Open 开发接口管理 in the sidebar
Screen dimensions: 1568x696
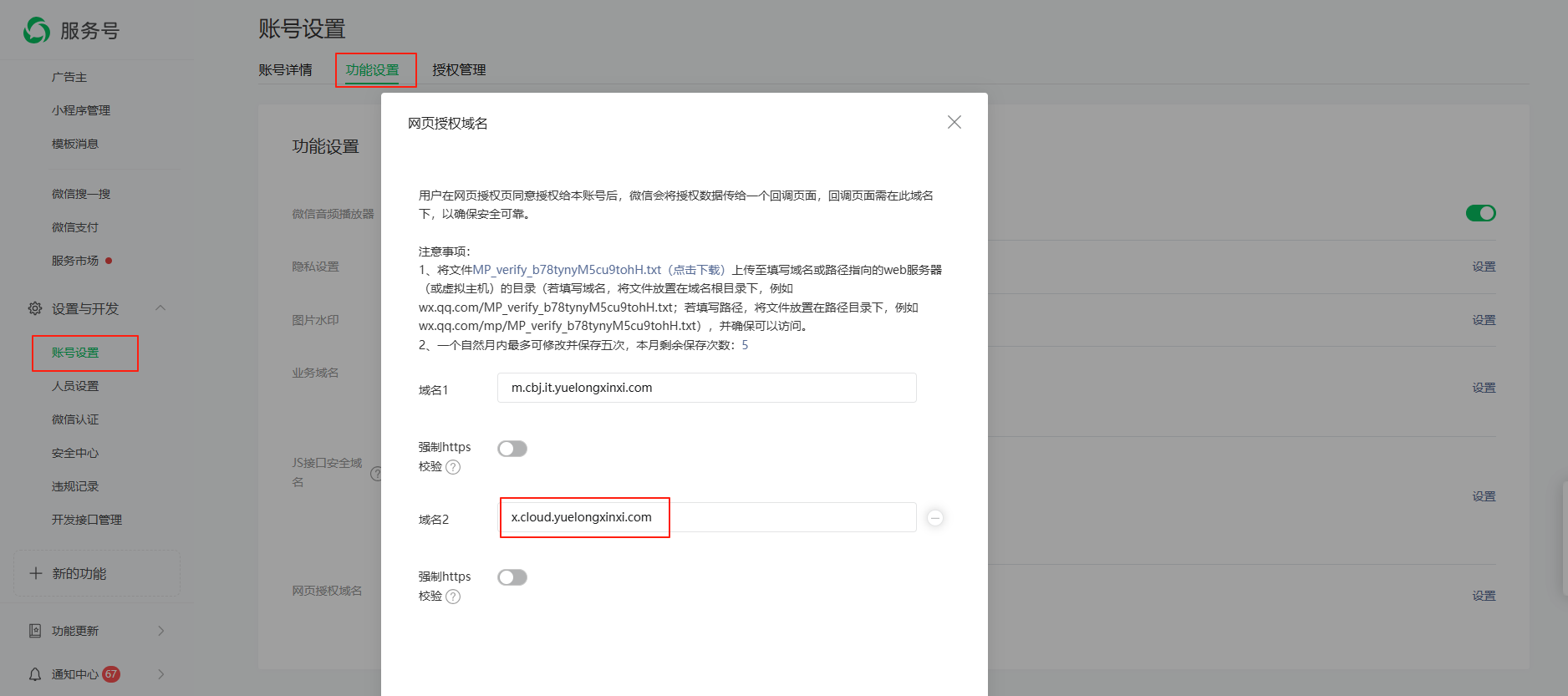click(87, 520)
